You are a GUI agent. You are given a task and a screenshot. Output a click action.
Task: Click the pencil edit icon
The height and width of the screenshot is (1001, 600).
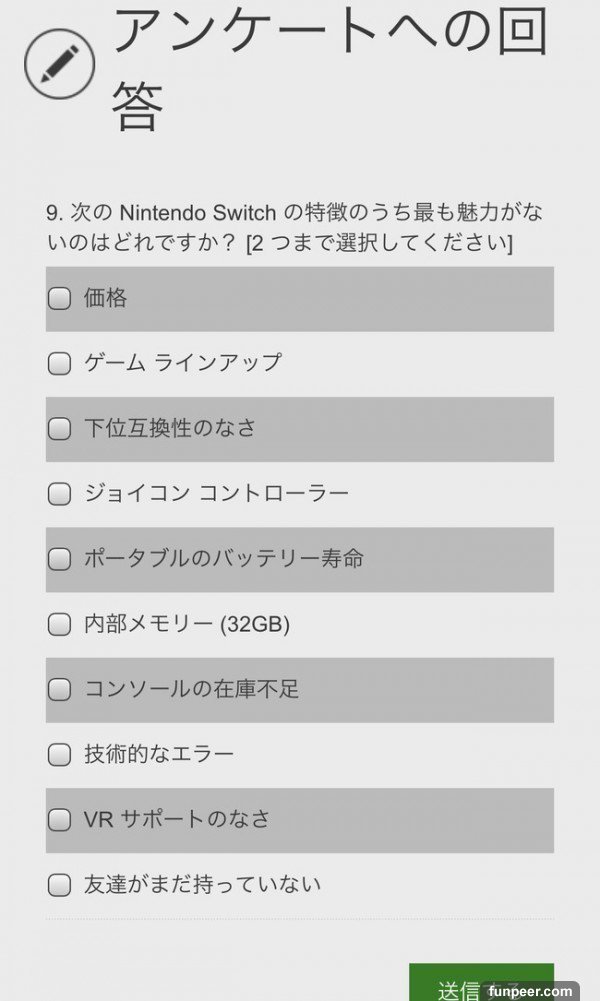click(59, 65)
